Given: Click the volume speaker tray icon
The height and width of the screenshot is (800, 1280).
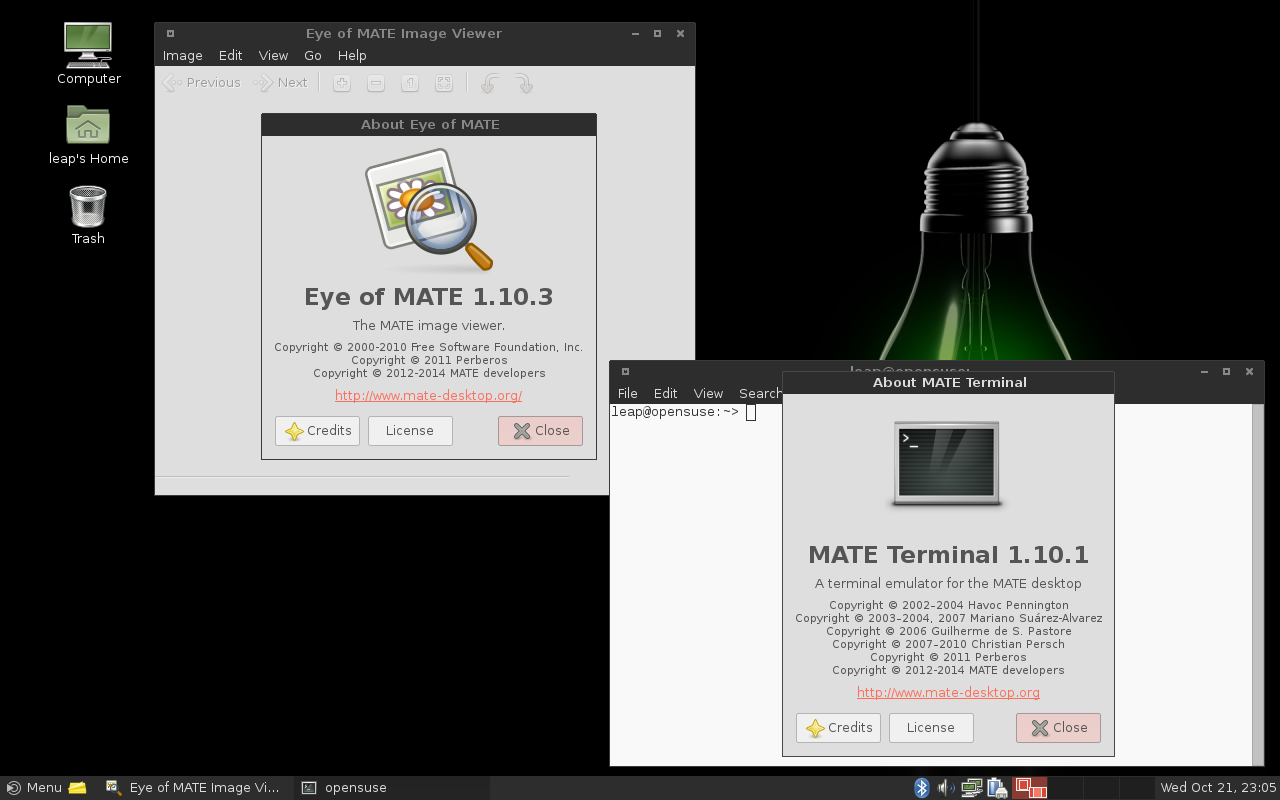Looking at the screenshot, I should [945, 788].
